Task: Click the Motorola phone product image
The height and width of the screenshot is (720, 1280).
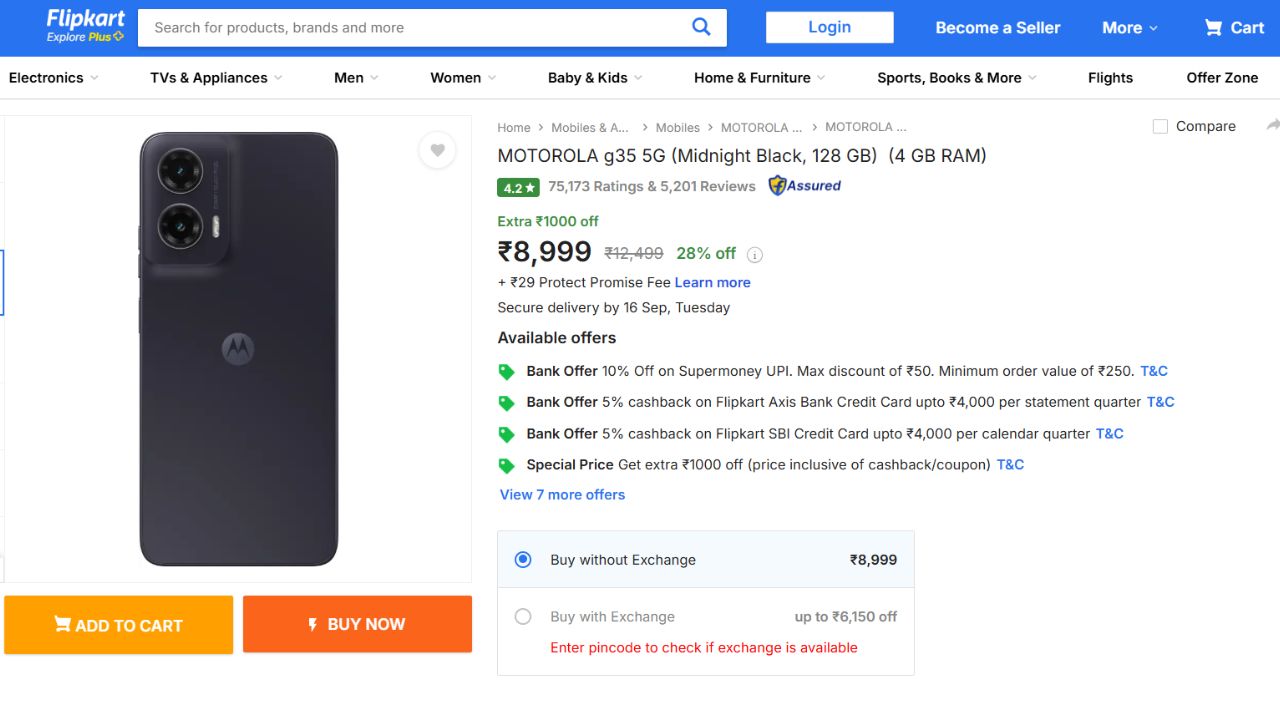Action: coord(238,349)
